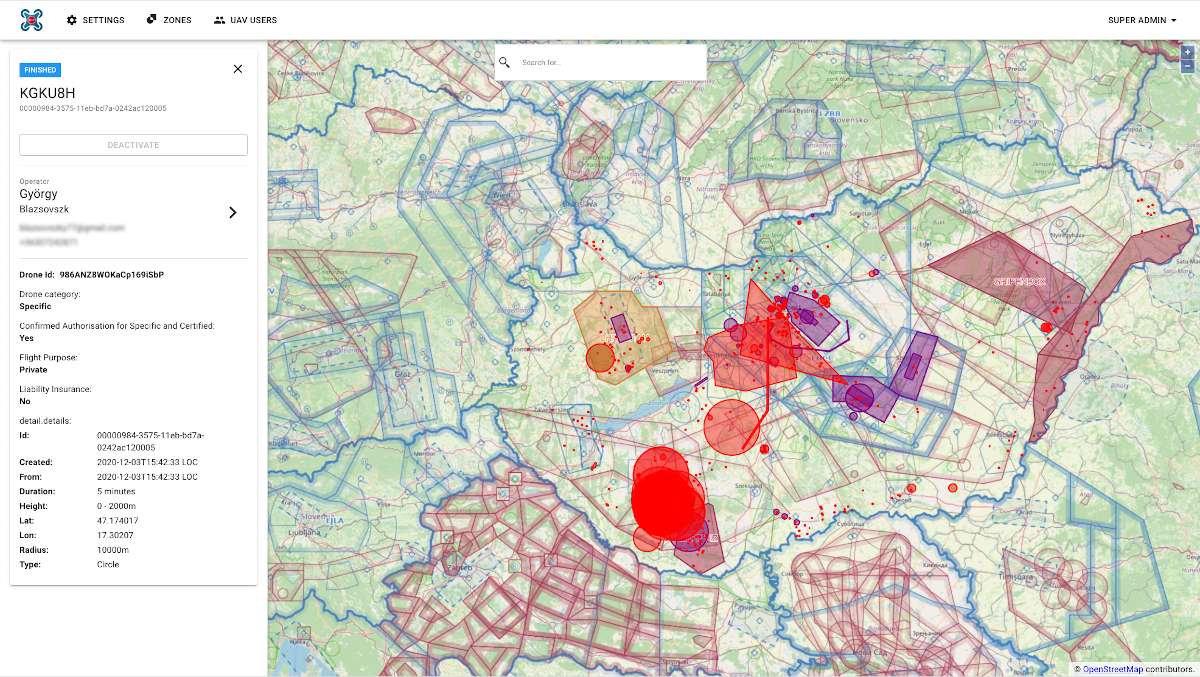Select the large solid red circle zone
Screen dimensions: 1200x677
point(665,500)
